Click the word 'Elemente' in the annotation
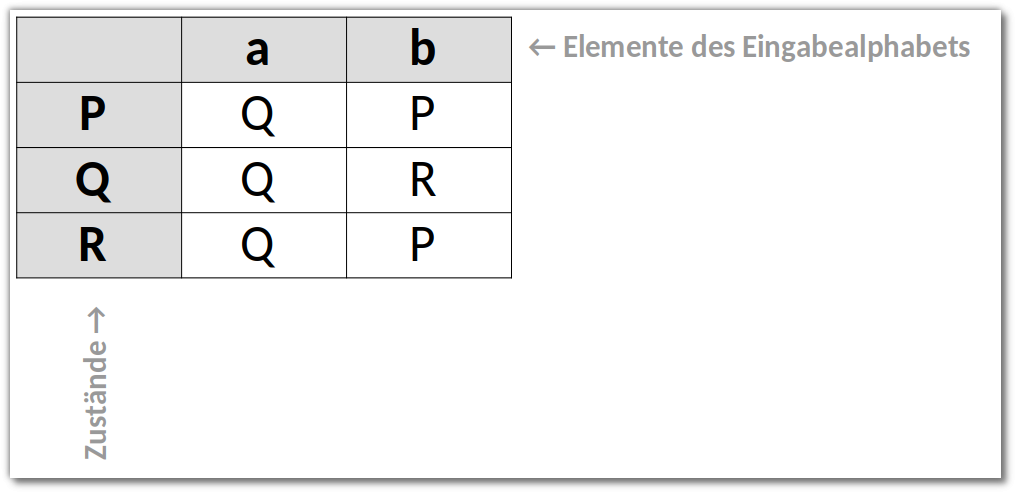The image size is (1017, 494). 623,47
